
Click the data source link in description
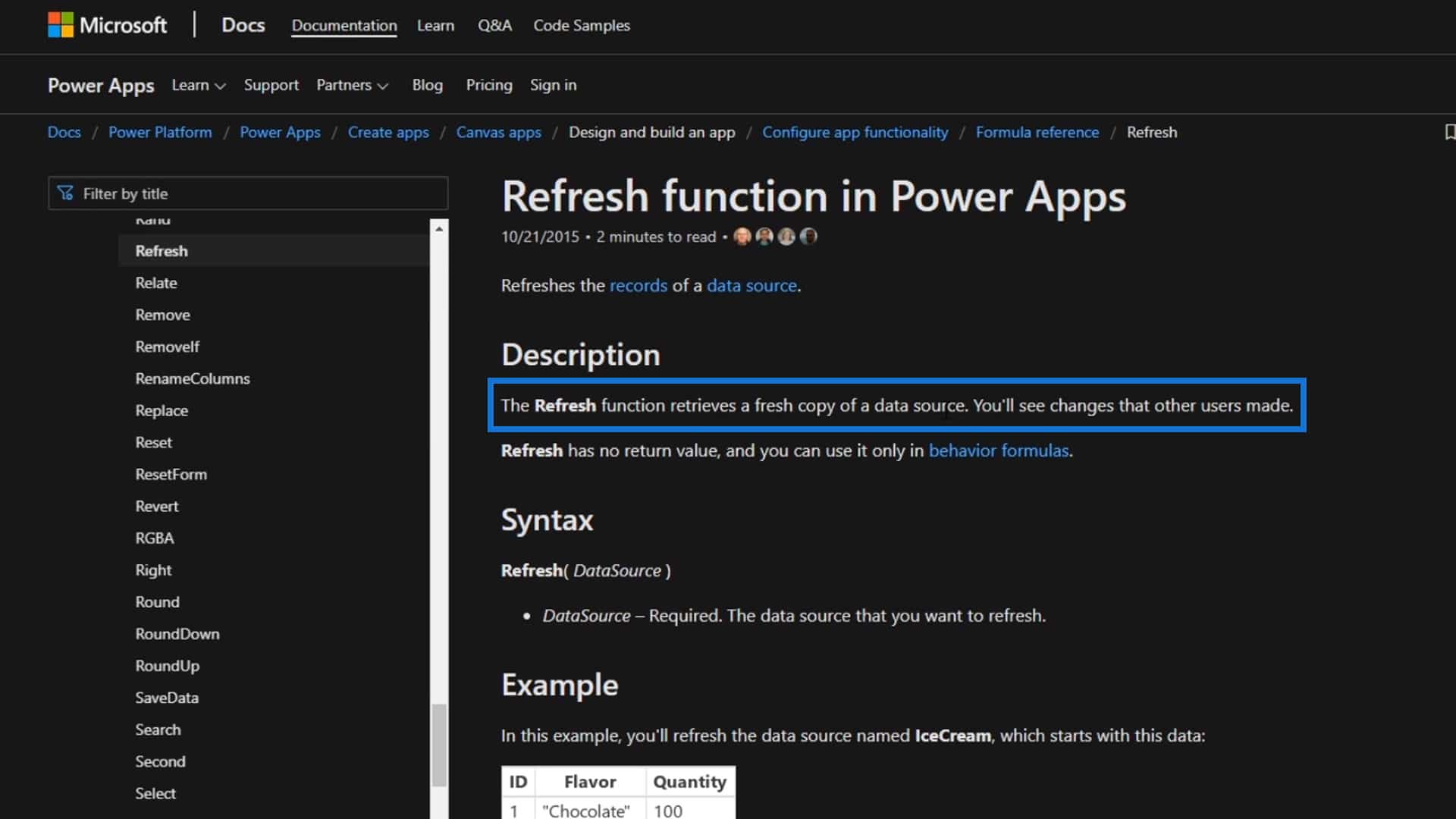tap(750, 285)
